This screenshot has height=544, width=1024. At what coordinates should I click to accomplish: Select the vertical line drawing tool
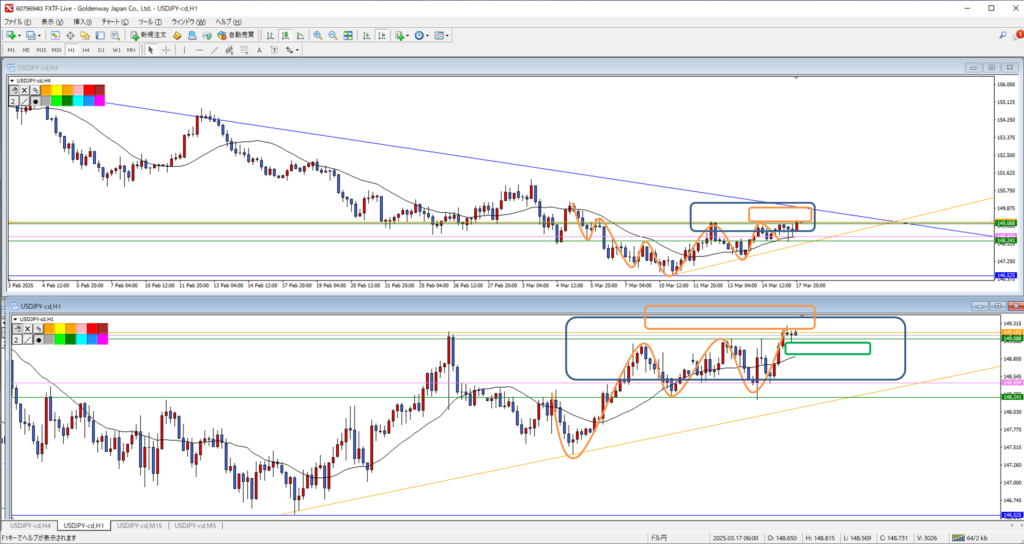[x=186, y=50]
